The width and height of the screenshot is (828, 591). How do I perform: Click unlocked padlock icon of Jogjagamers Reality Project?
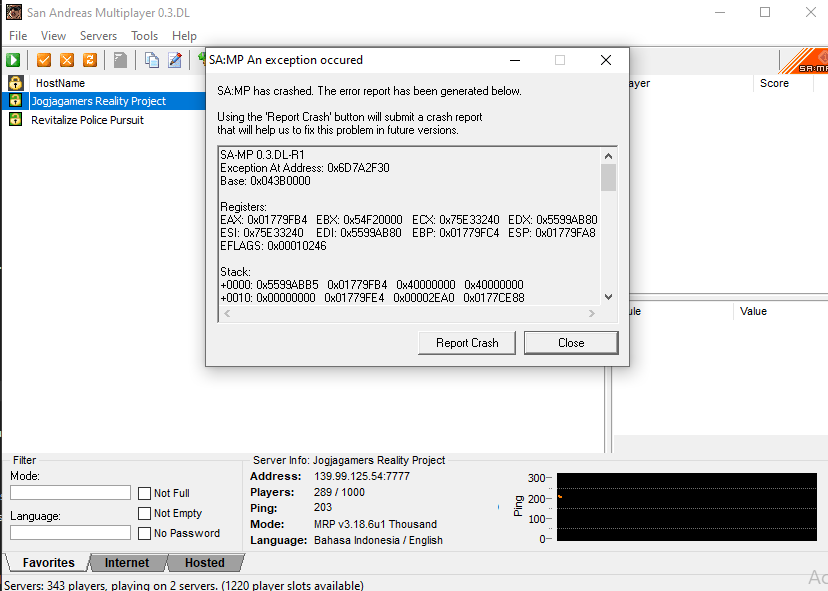click(15, 100)
